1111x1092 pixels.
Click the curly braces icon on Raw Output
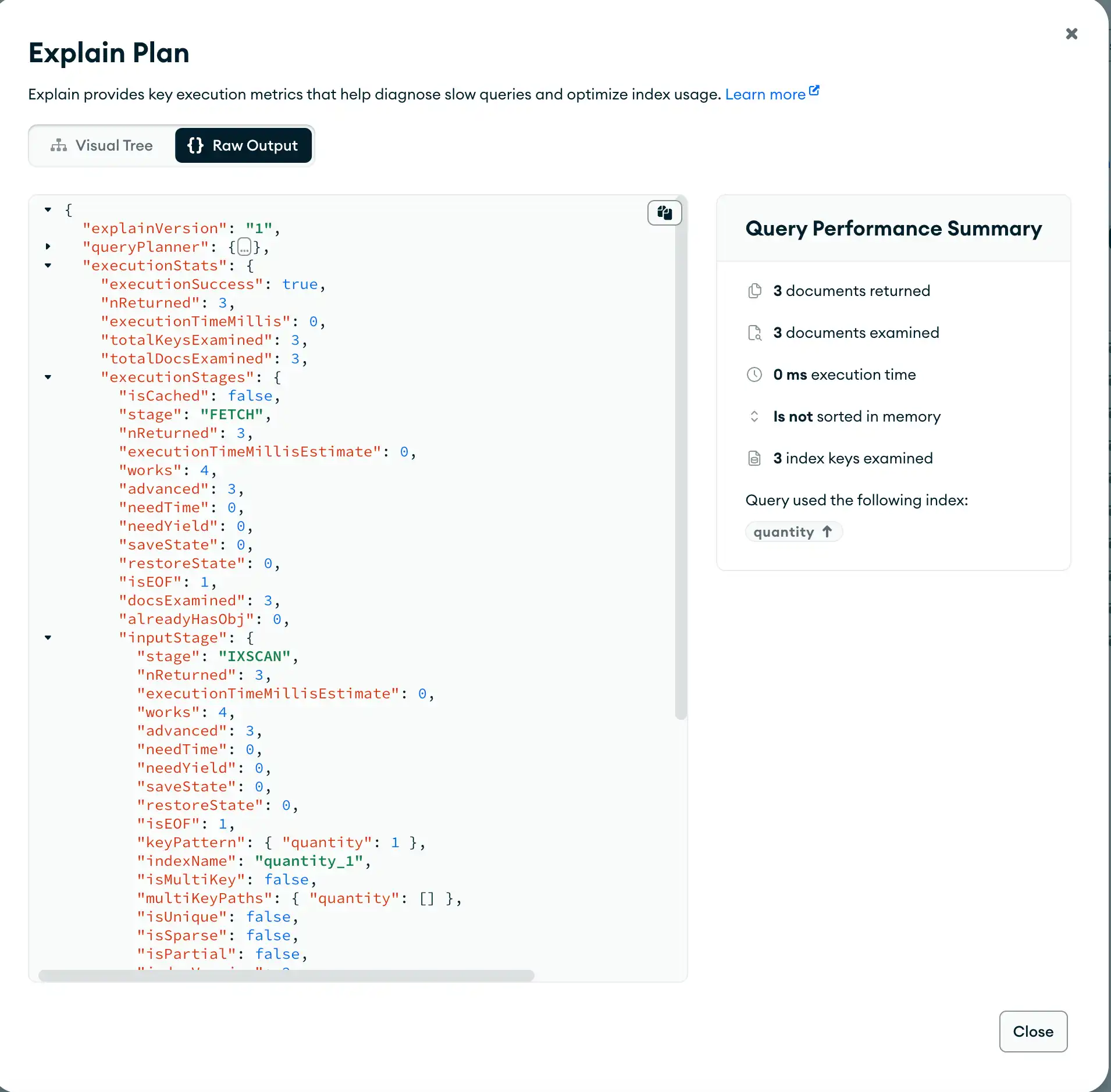pos(196,145)
